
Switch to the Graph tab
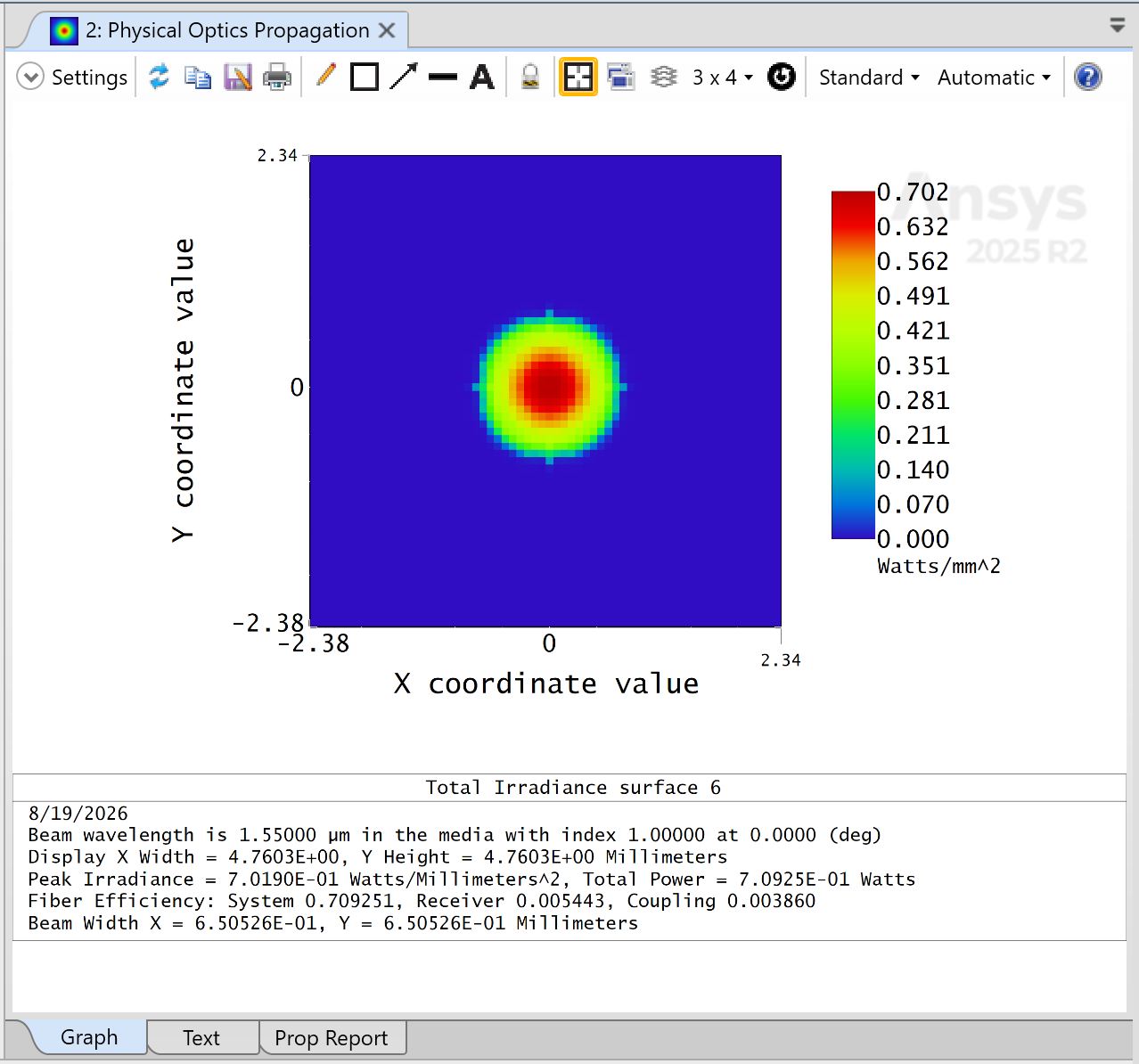(x=89, y=1037)
